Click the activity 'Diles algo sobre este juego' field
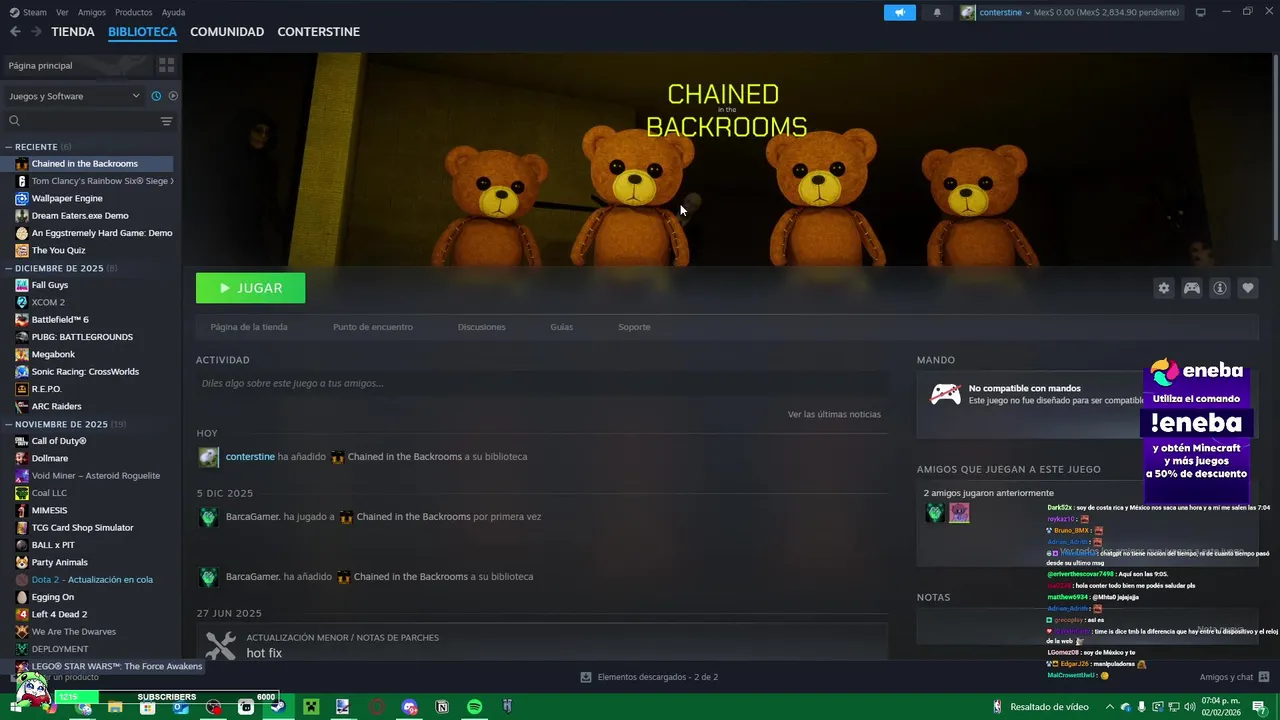Viewport: 1280px width, 720px height. pos(541,383)
